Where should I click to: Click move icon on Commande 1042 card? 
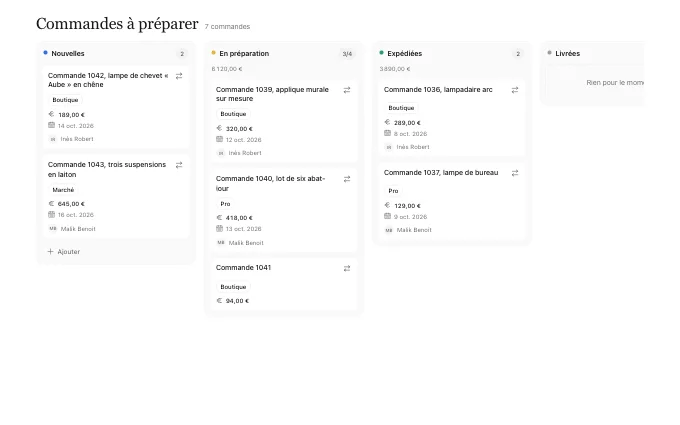tap(179, 76)
